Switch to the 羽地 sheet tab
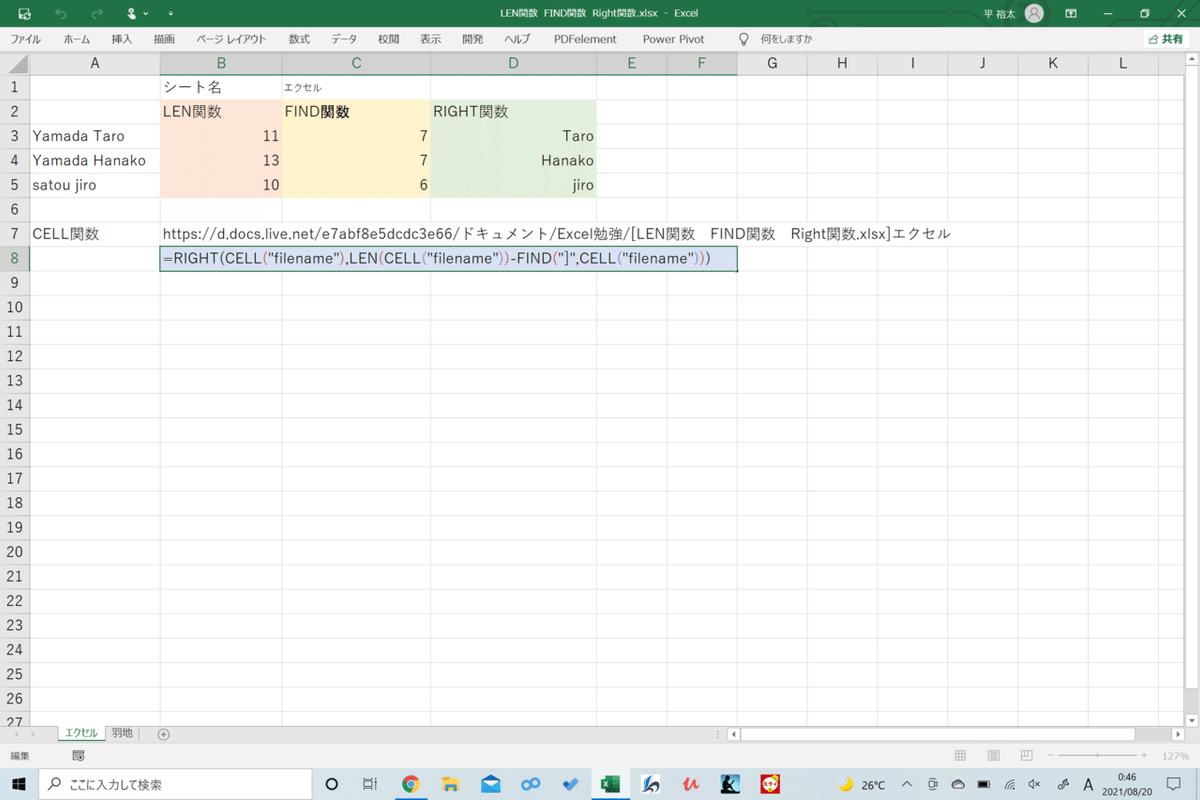 pos(122,733)
